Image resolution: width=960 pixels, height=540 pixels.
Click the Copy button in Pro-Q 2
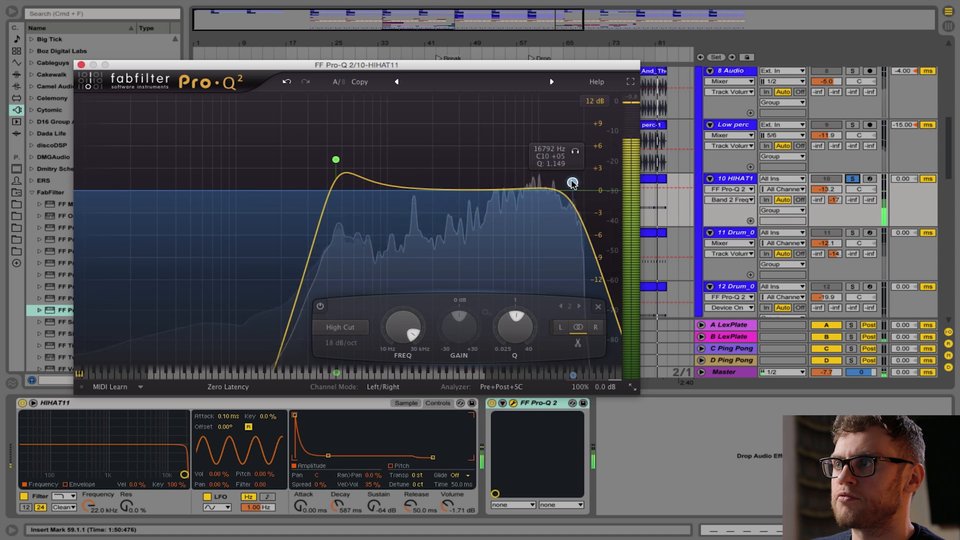pos(359,82)
